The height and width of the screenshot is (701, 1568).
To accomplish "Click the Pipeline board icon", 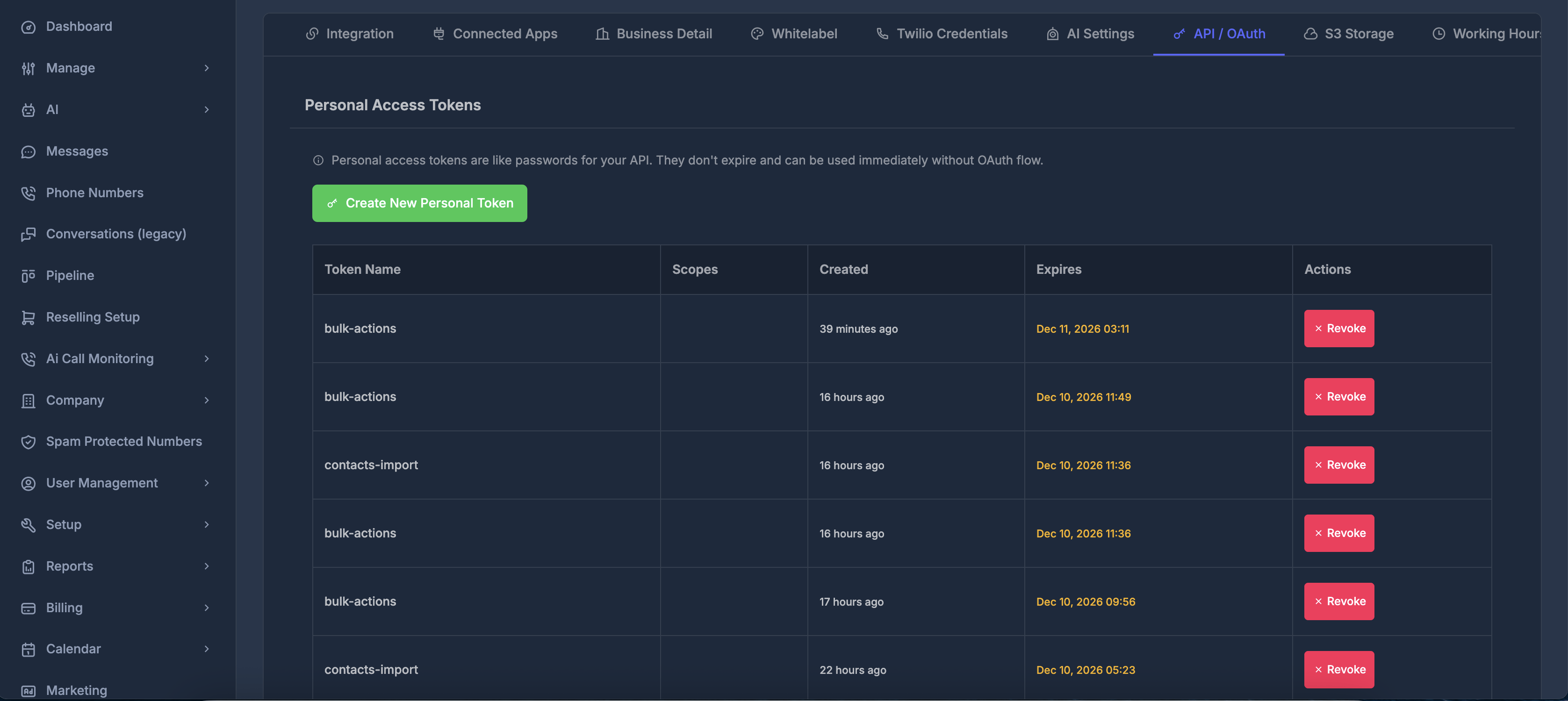I will tap(28, 276).
